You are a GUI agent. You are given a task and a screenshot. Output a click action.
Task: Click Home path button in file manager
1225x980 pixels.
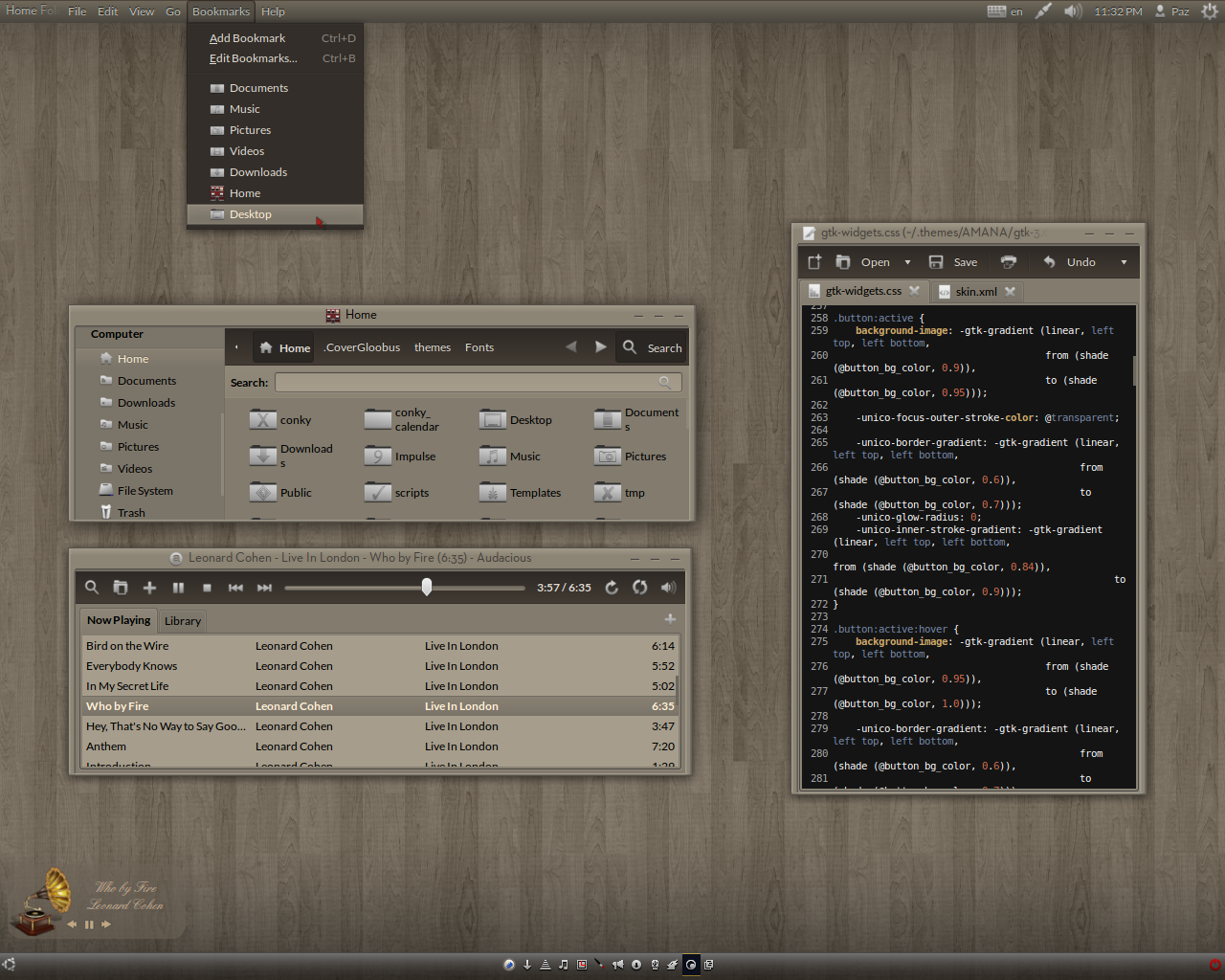[284, 347]
